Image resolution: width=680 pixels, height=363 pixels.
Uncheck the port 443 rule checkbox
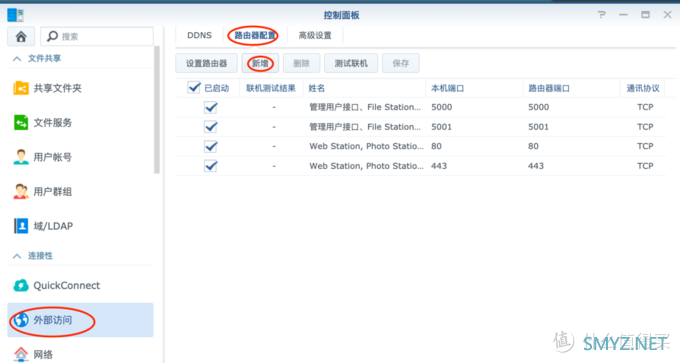coord(211,166)
